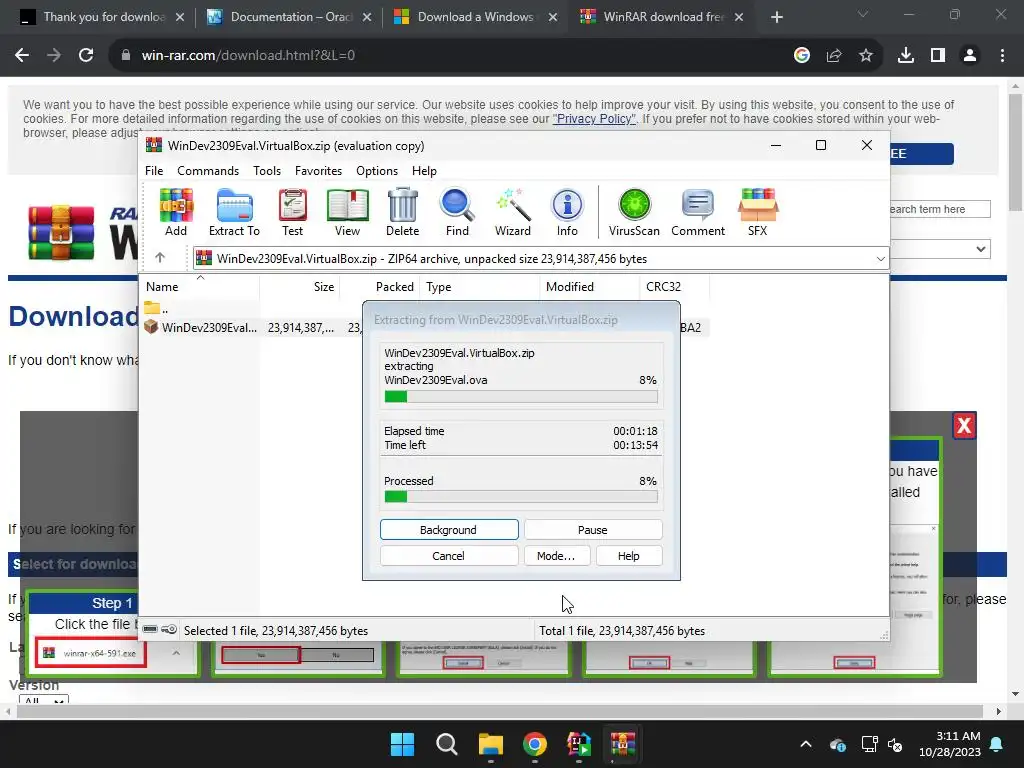
Task: Launch the Wizard wand tool
Action: (513, 212)
